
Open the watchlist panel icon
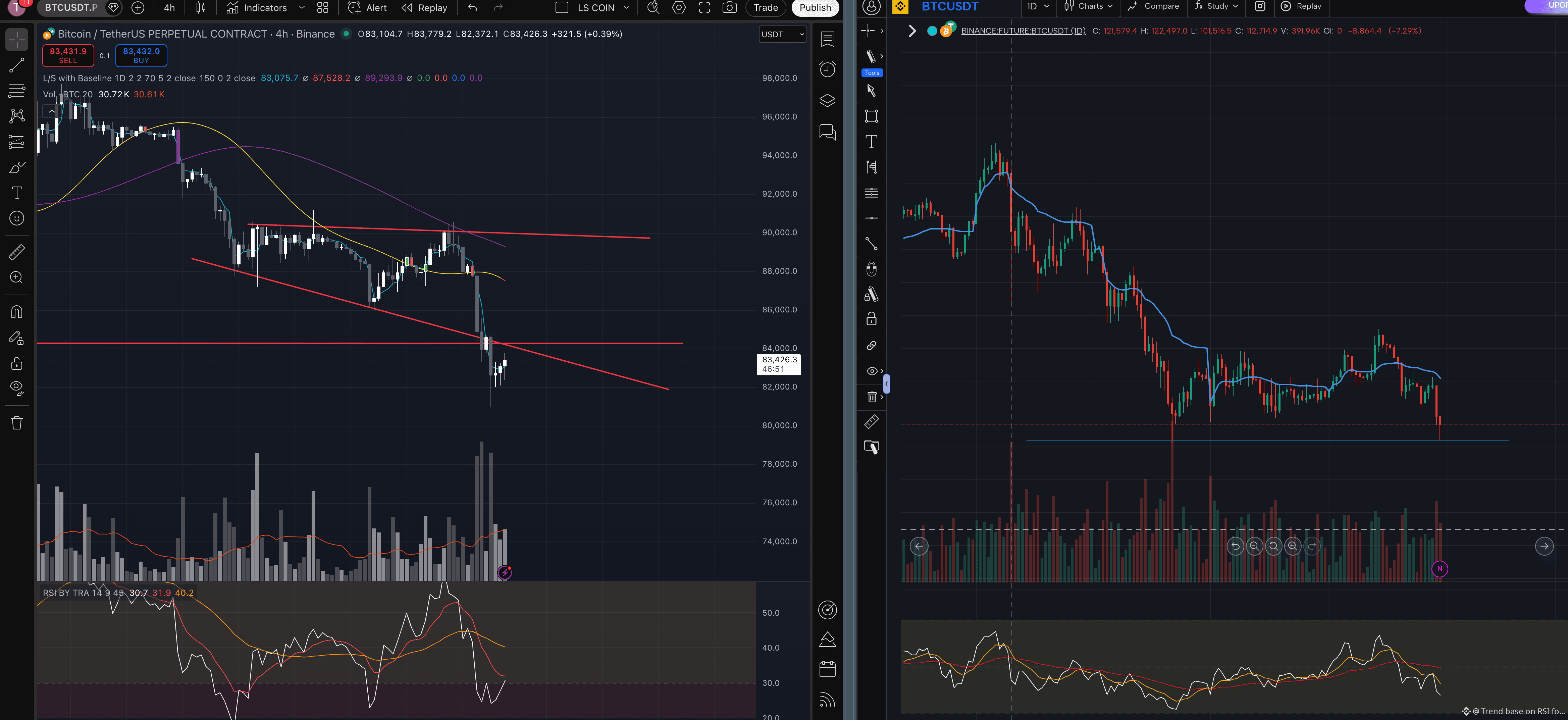(827, 40)
